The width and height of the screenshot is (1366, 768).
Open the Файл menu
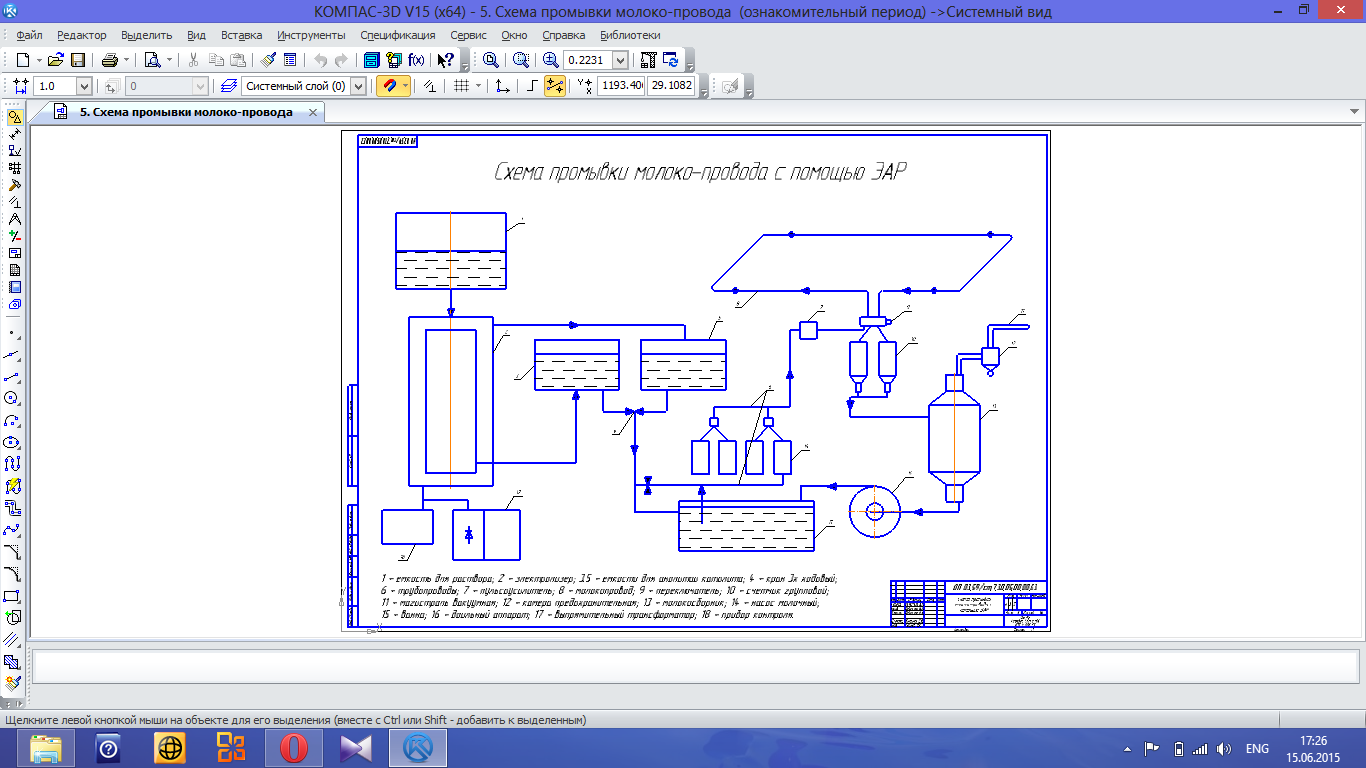click(29, 35)
